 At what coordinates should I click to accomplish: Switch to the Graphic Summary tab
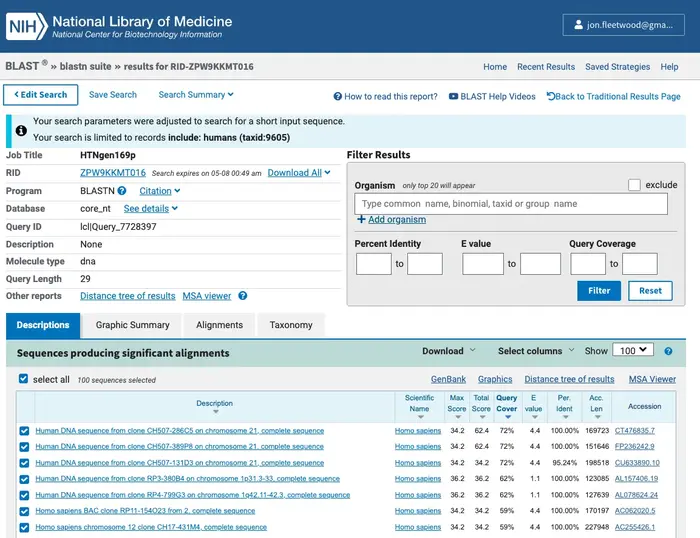(133, 325)
